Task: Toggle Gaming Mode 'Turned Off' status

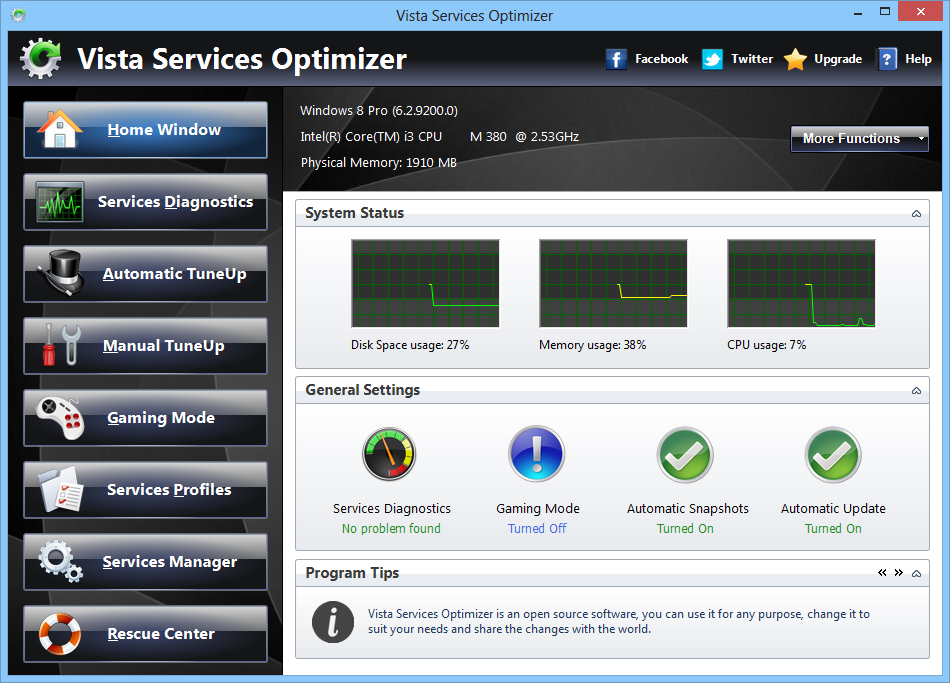Action: 537,529
